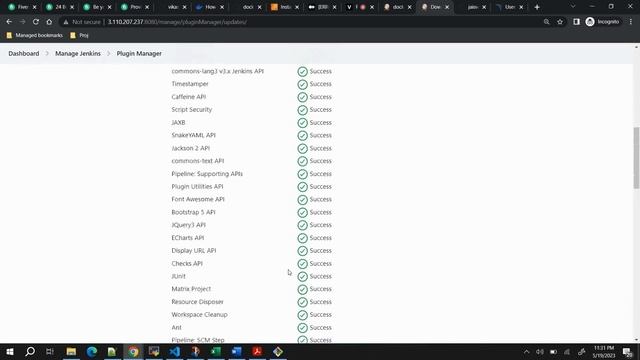Click the page vertical scrollbar thumb
The height and width of the screenshot is (360, 640).
pyautogui.click(x=636, y=158)
